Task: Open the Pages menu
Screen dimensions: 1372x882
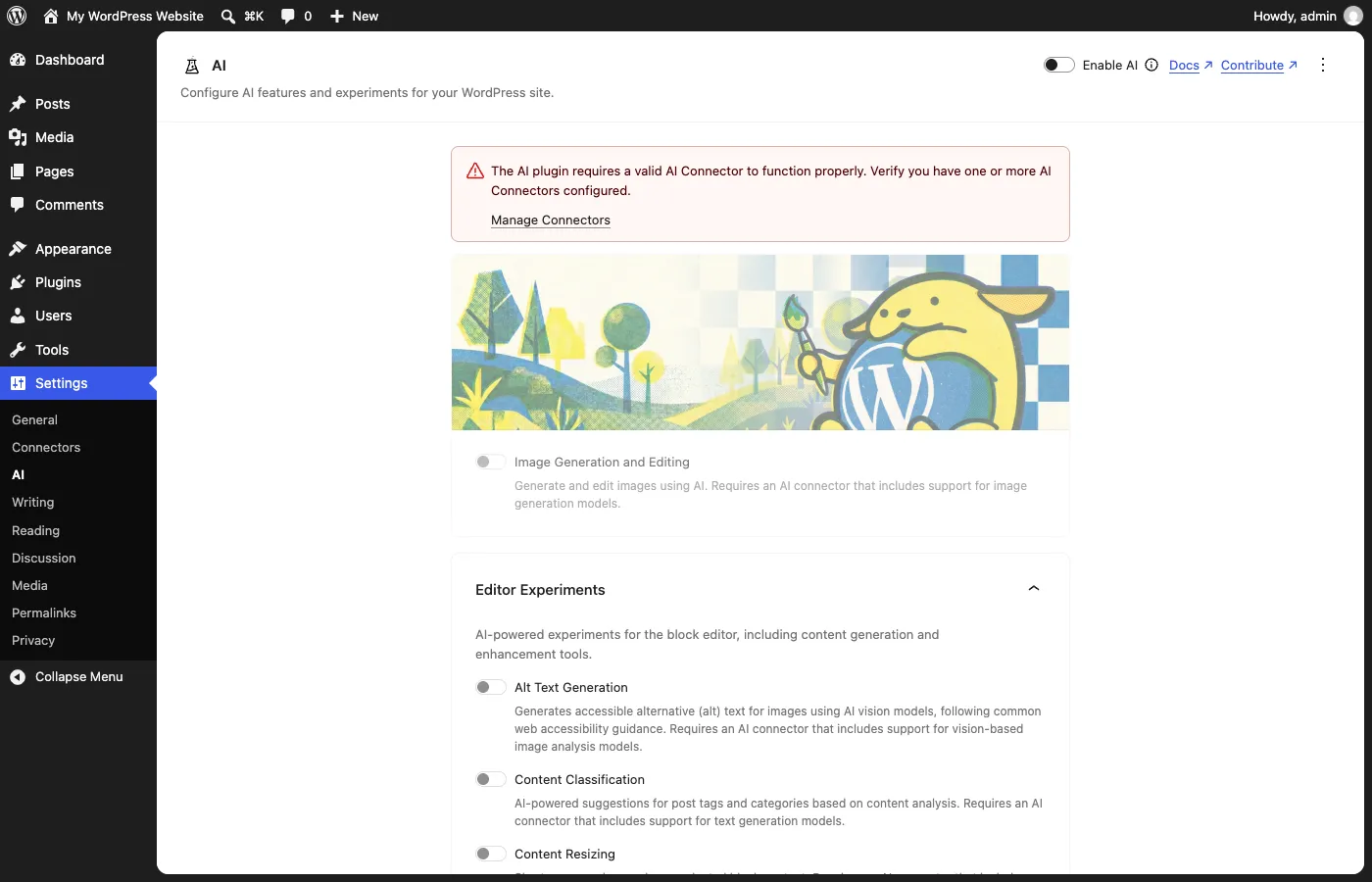Action: click(78, 171)
